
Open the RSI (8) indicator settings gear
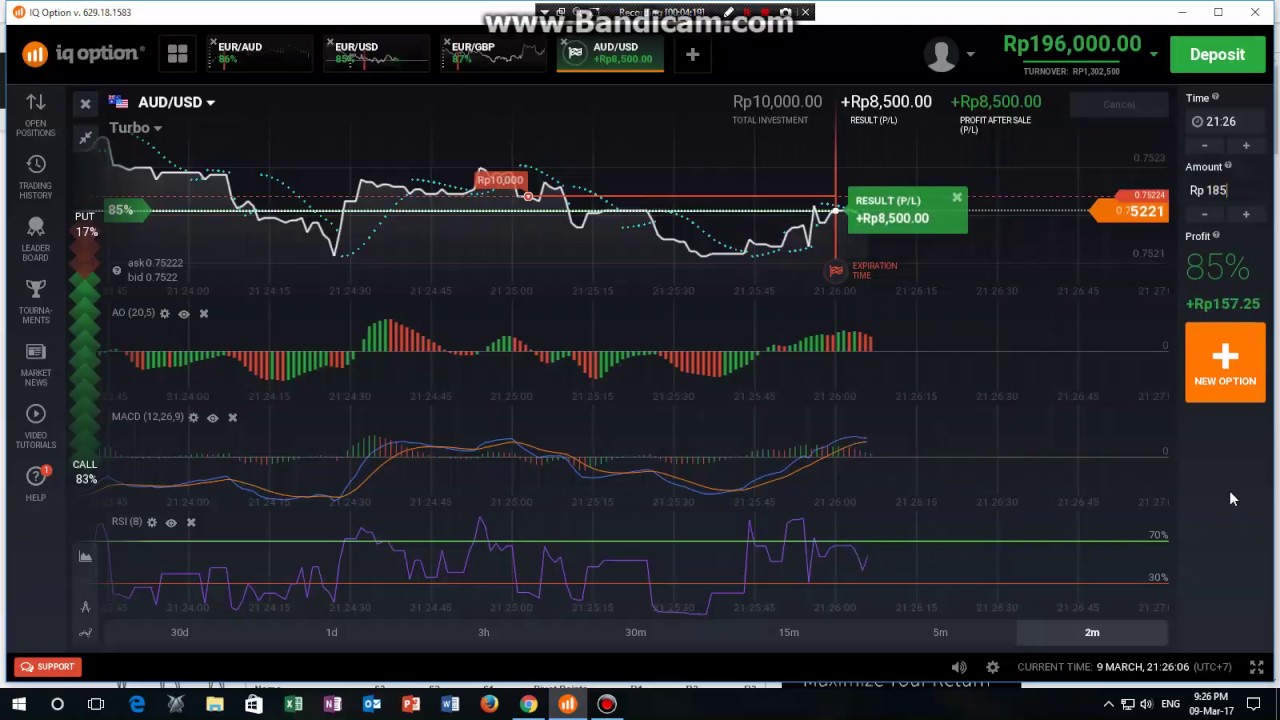[152, 522]
